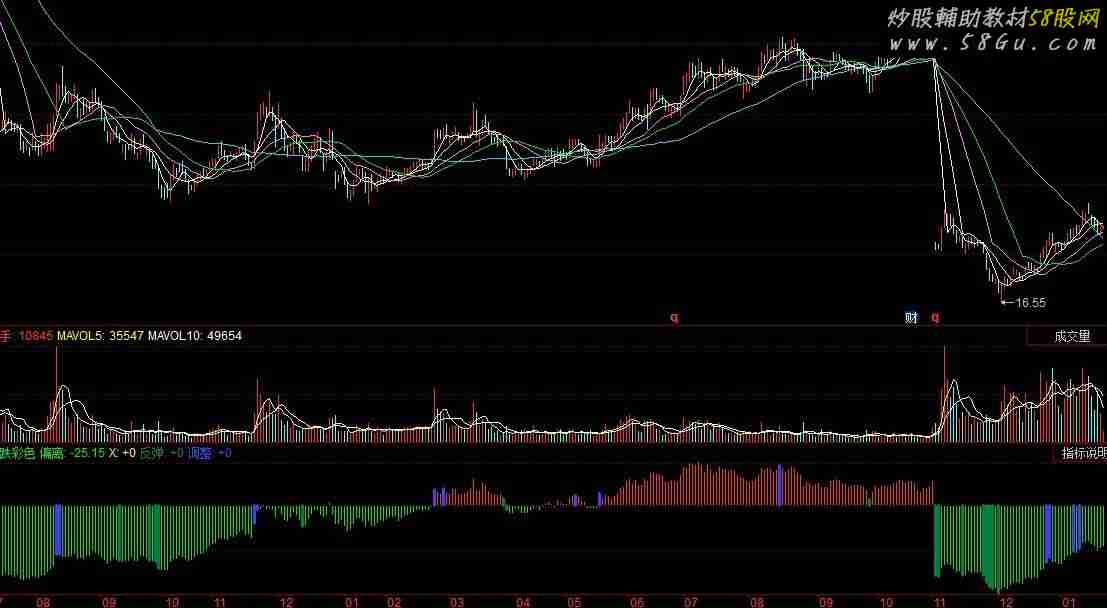
Task: Select the 16.55 lowest price label
Action: (x=1030, y=303)
